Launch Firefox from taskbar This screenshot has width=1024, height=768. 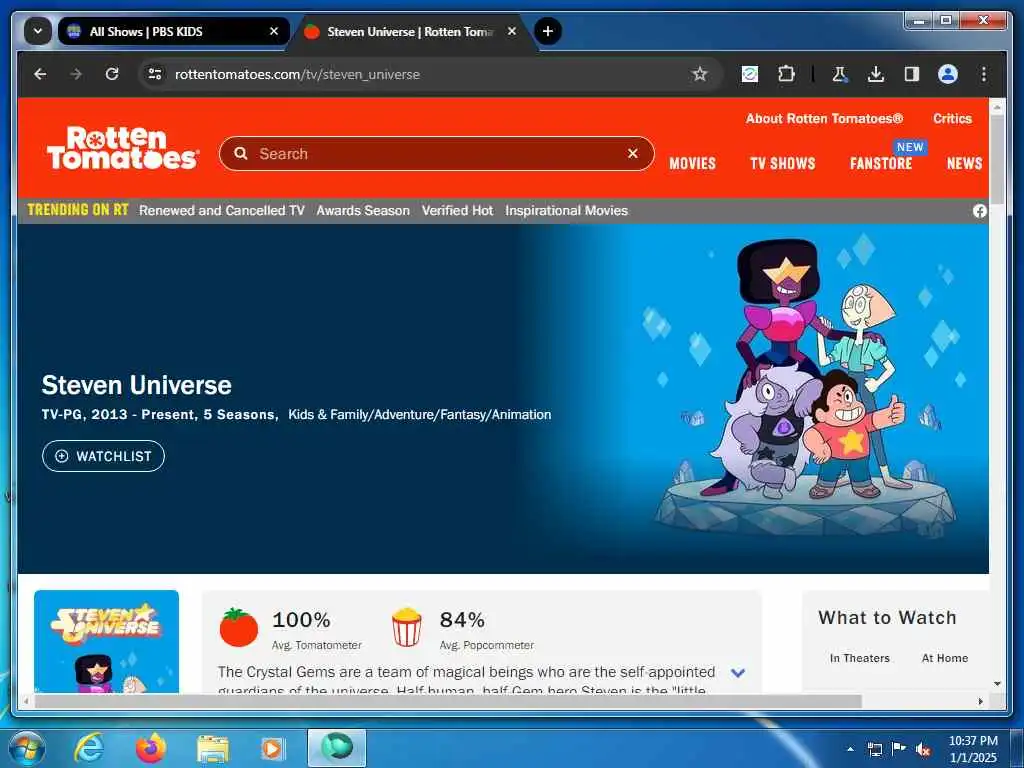click(150, 748)
